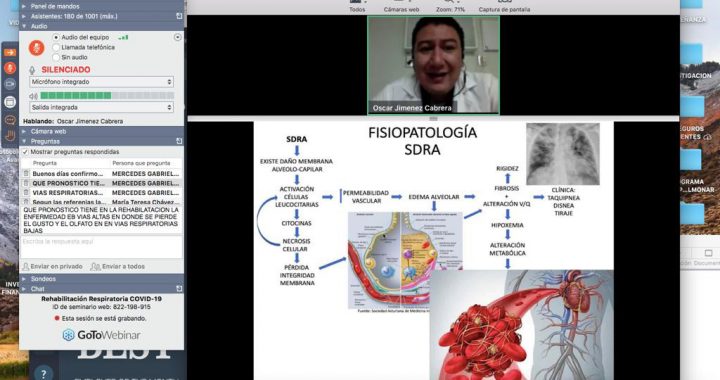Click the trash icon for 'Buenos días confirmo...'
The height and width of the screenshot is (380, 720).
coord(26,173)
